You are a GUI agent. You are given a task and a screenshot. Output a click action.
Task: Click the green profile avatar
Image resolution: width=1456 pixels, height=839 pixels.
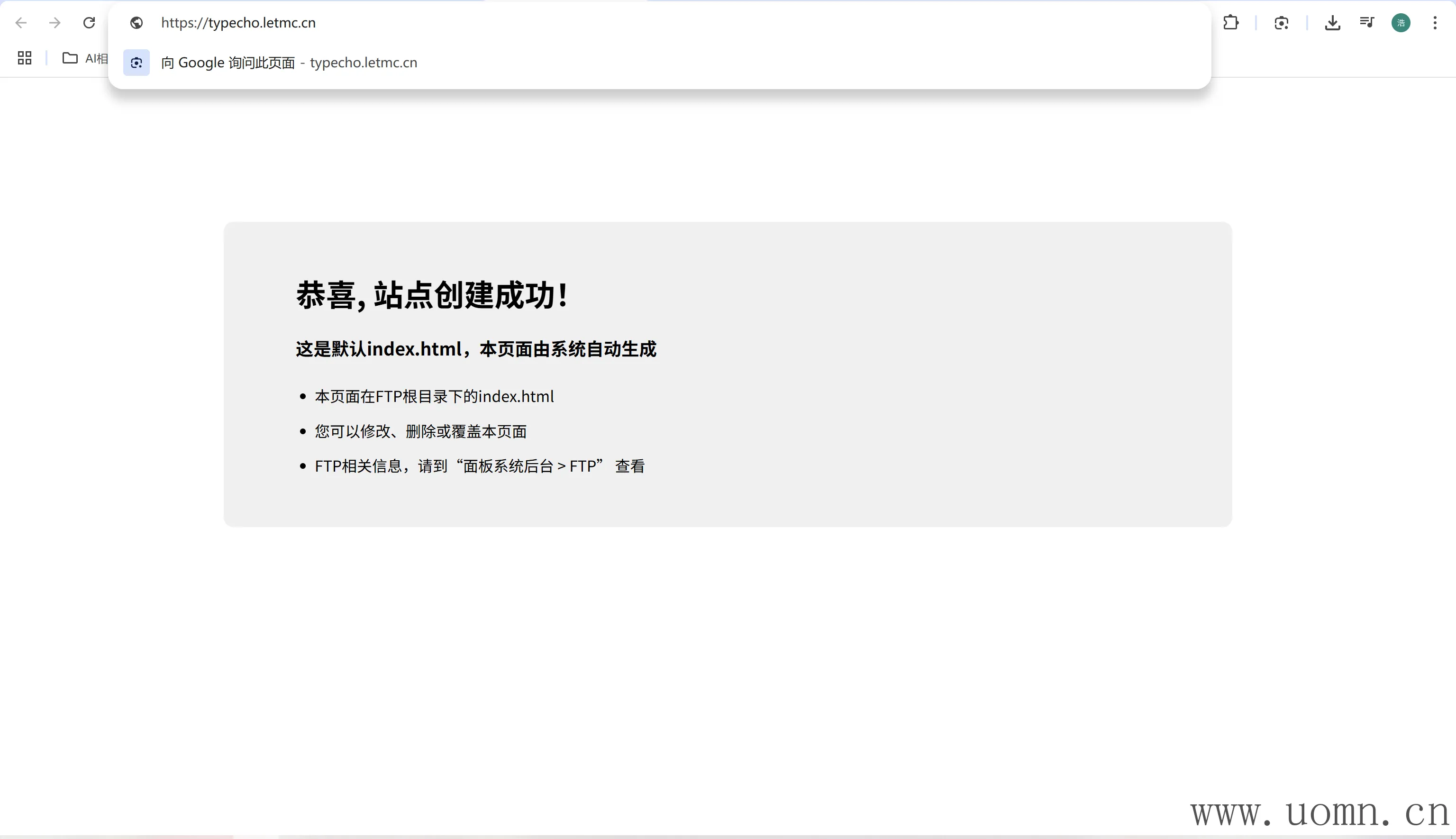tap(1401, 23)
